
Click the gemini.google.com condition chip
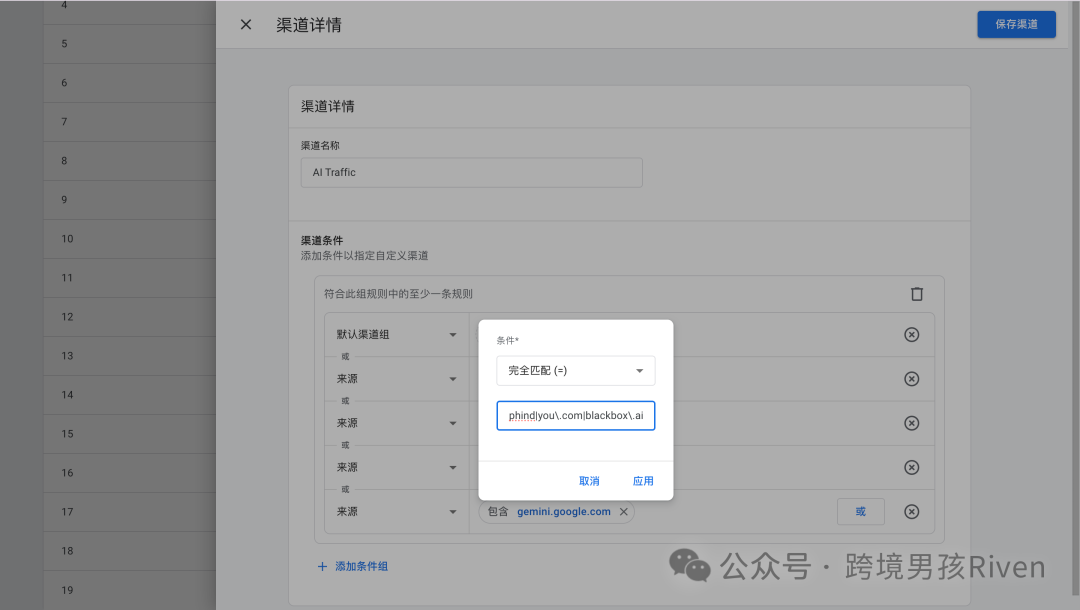coord(556,512)
